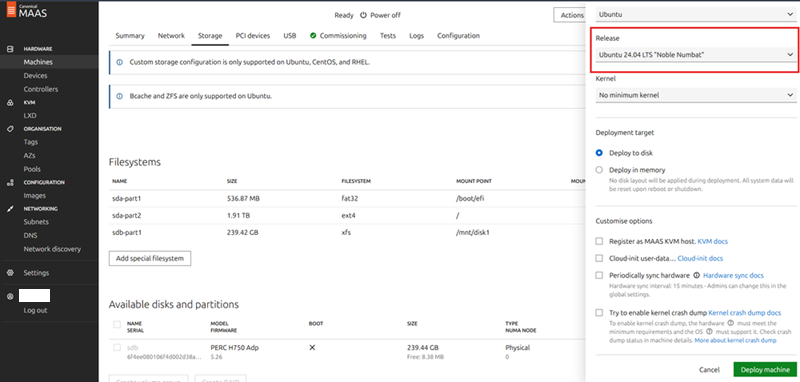Screen dimensions: 800x382
Task: Open the Cloud-init docs link
Action: pos(700,258)
